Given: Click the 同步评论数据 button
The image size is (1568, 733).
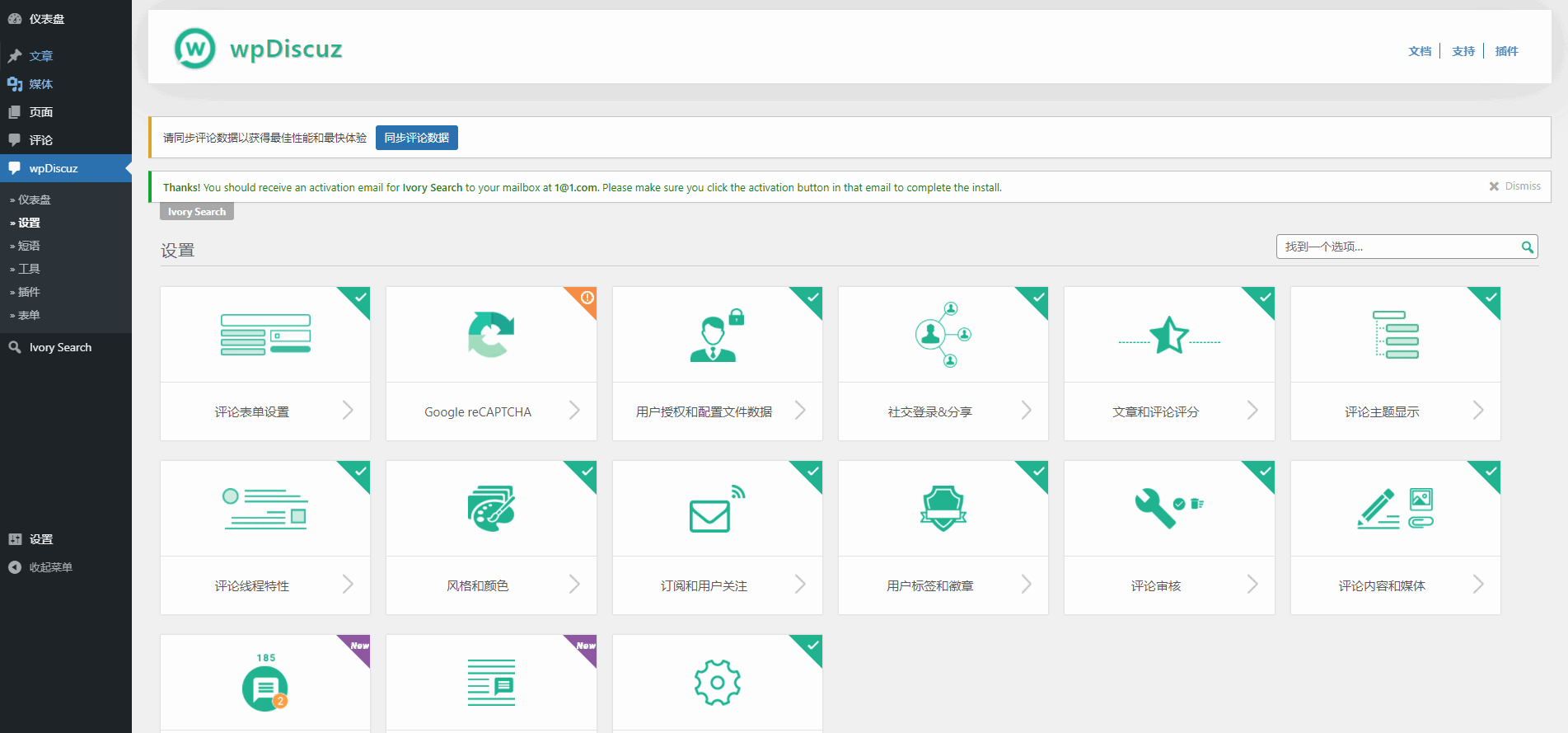Looking at the screenshot, I should click(417, 138).
